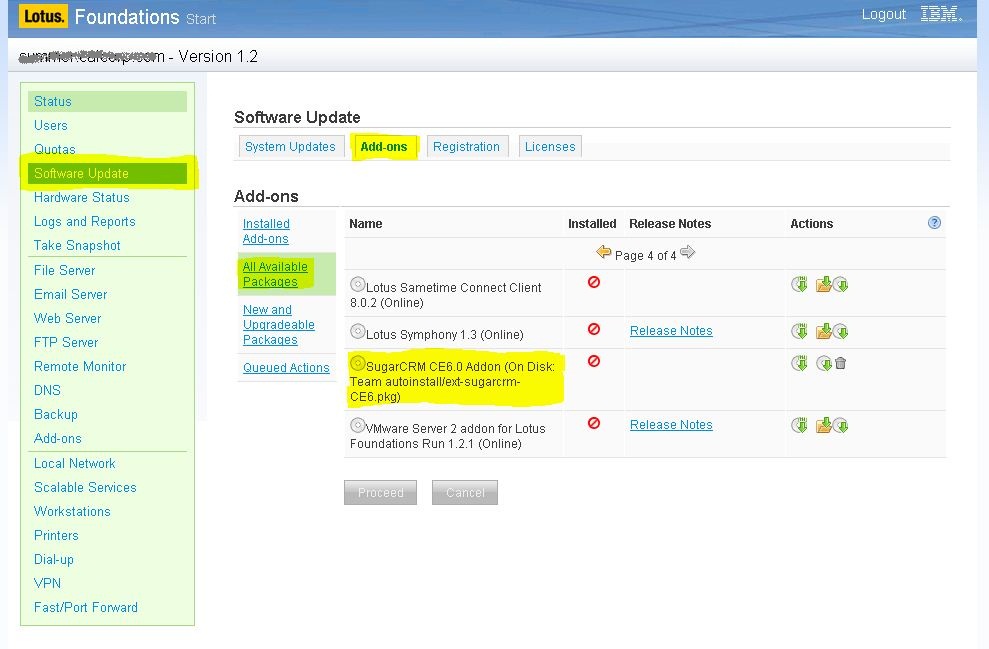
Task: Click the IBM logo in the header
Action: (x=940, y=14)
